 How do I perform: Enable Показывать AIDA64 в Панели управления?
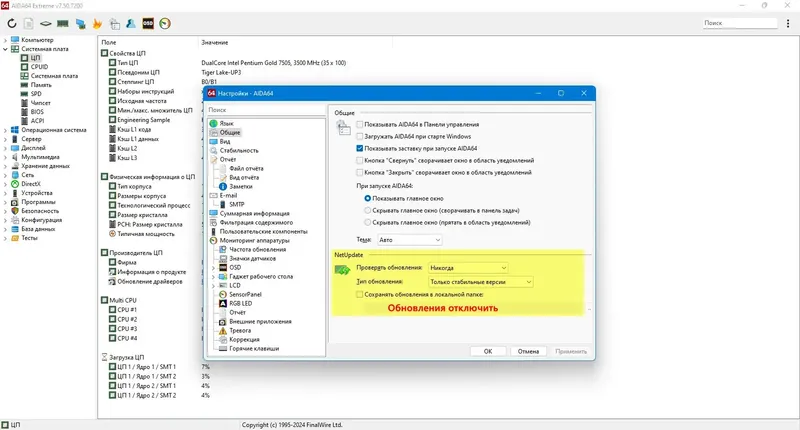click(x=360, y=124)
